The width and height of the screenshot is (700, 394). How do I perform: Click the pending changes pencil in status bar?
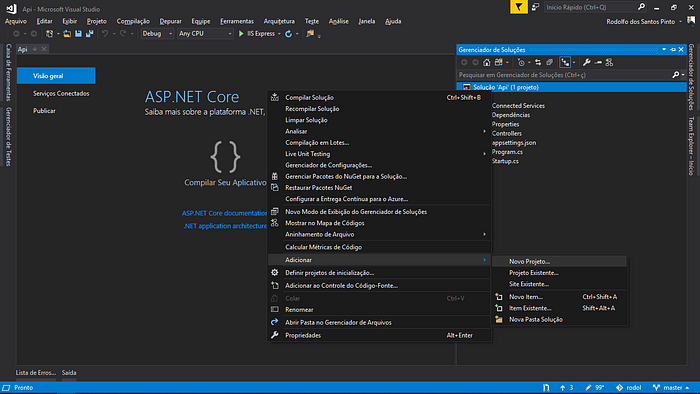(588, 388)
